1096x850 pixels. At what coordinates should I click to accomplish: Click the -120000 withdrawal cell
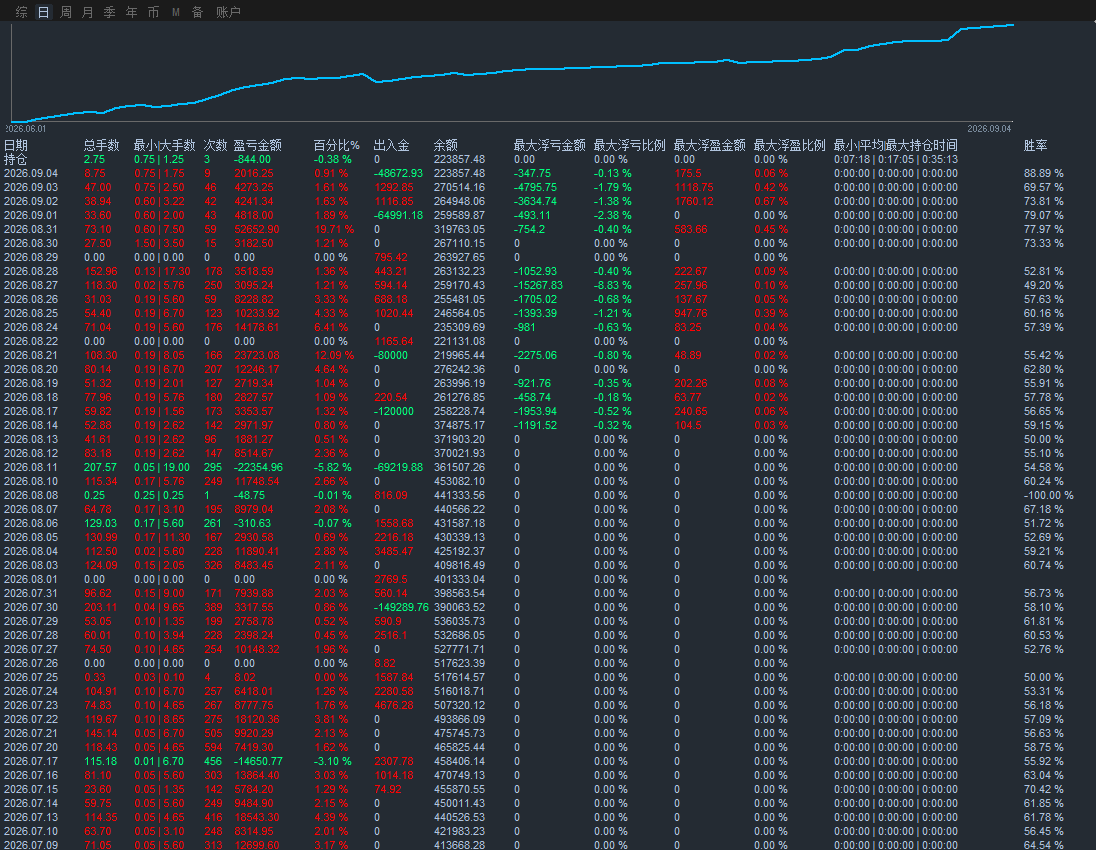click(394, 411)
